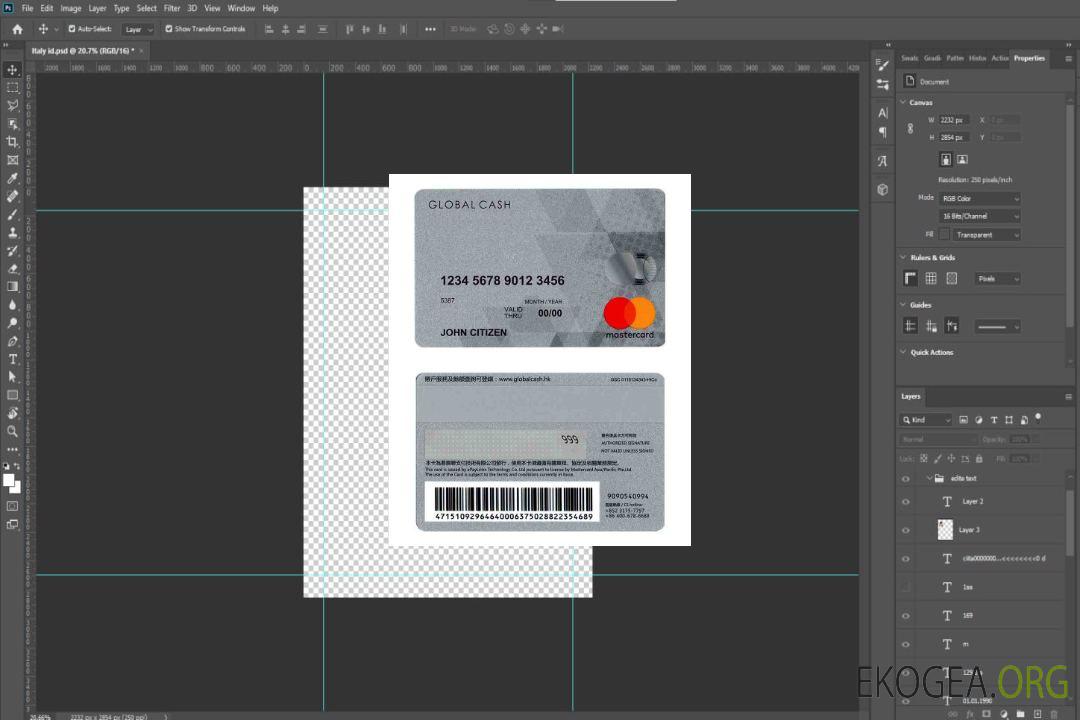Image resolution: width=1080 pixels, height=720 pixels.
Task: Switch to the History panel tab
Action: [977, 59]
